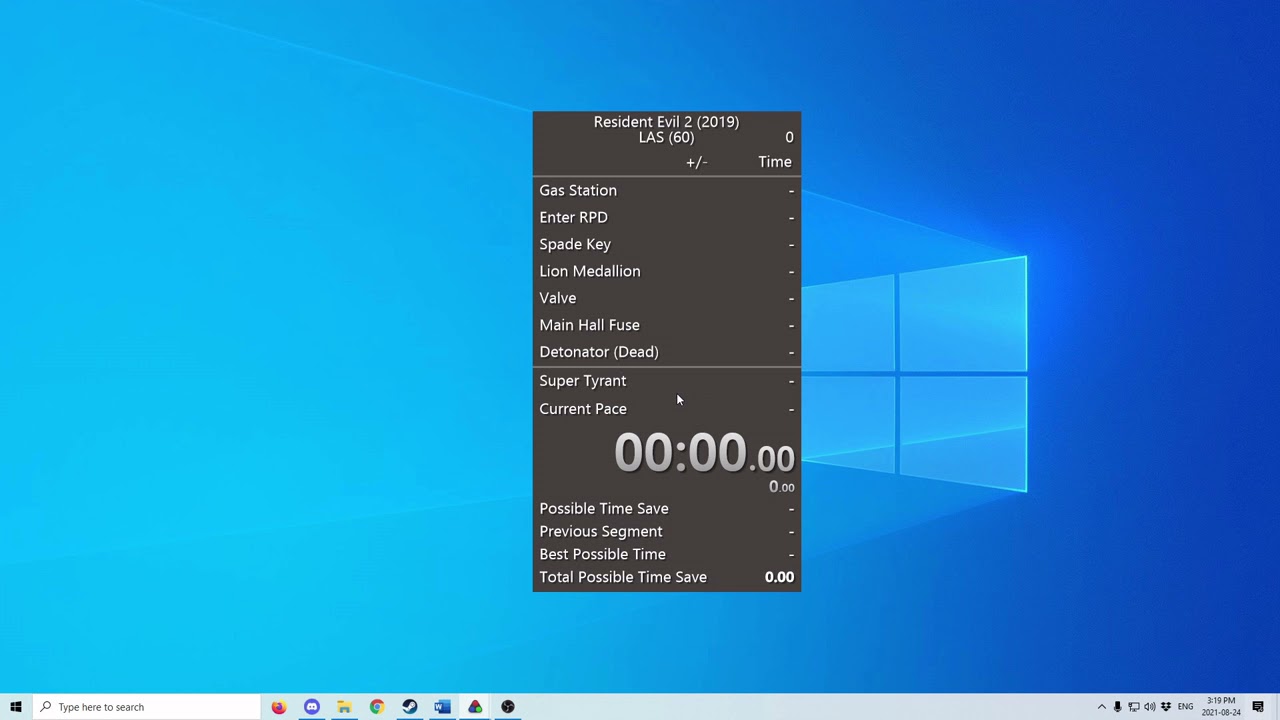Launch Firefox from the taskbar
Viewport: 1280px width, 720px height.
(279, 707)
